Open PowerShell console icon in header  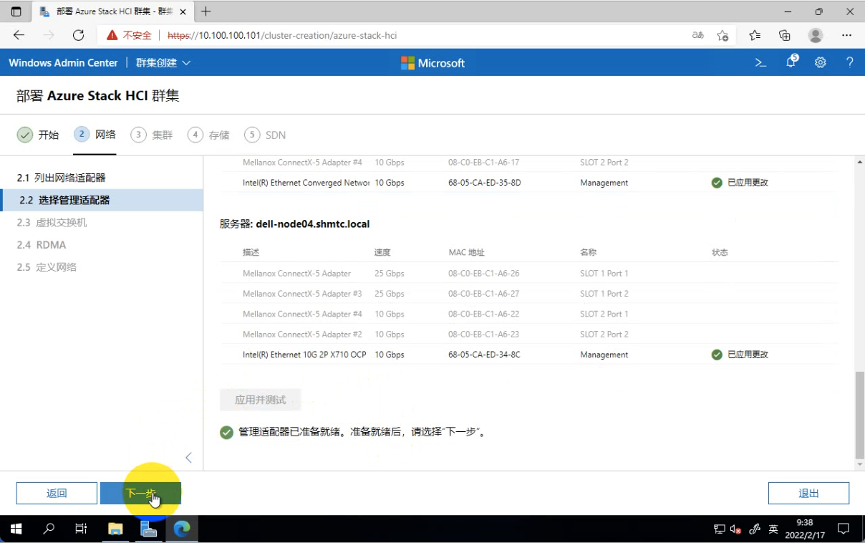(761, 63)
